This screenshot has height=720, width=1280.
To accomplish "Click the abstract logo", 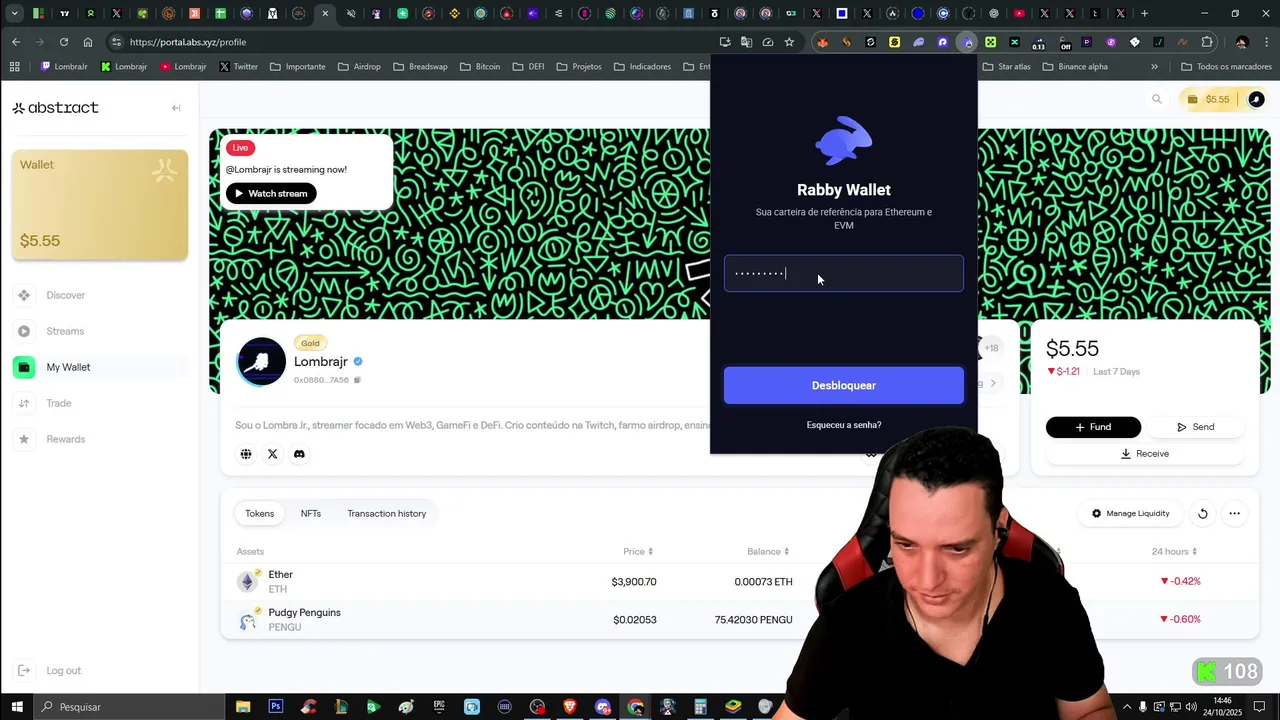I will pyautogui.click(x=56, y=108).
